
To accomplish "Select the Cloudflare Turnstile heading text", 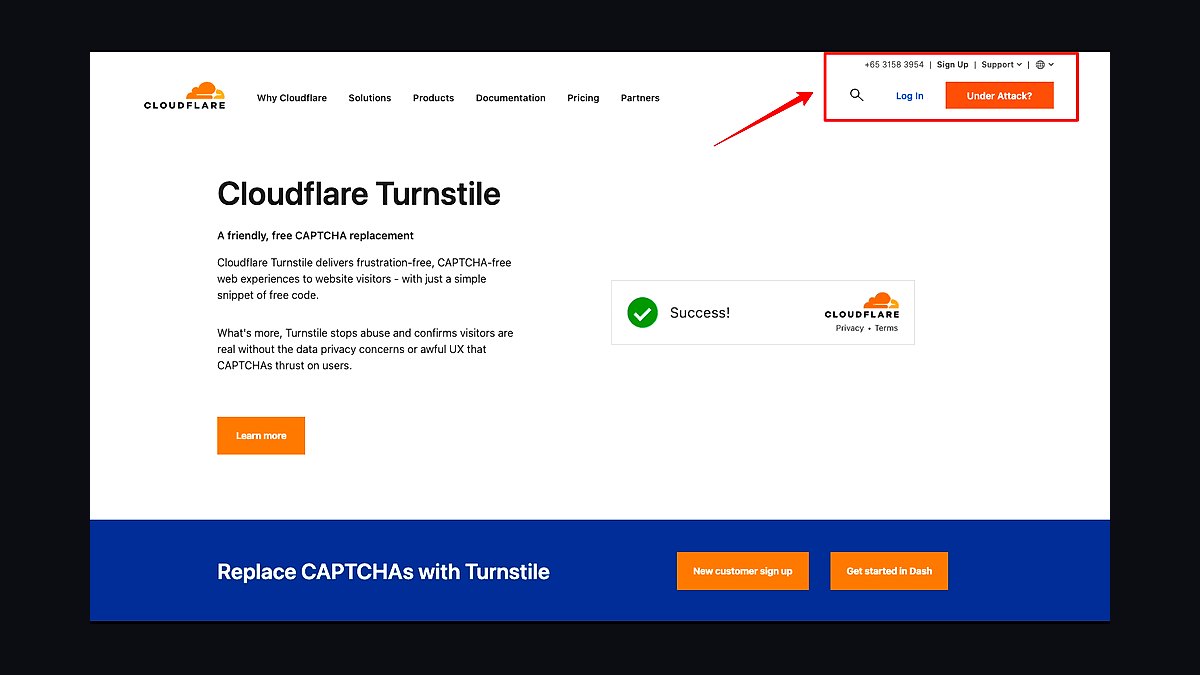I will [359, 193].
